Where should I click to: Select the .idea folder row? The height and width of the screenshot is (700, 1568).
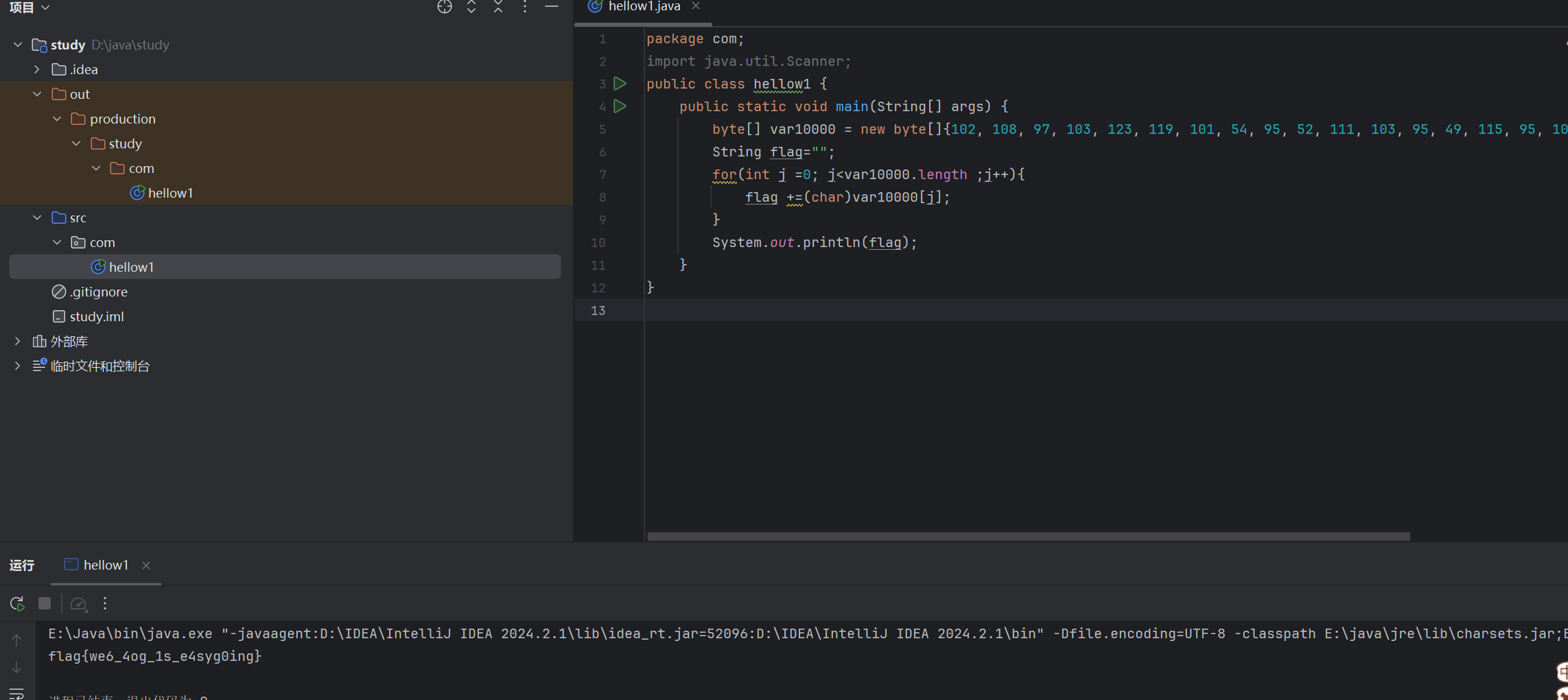click(x=286, y=69)
